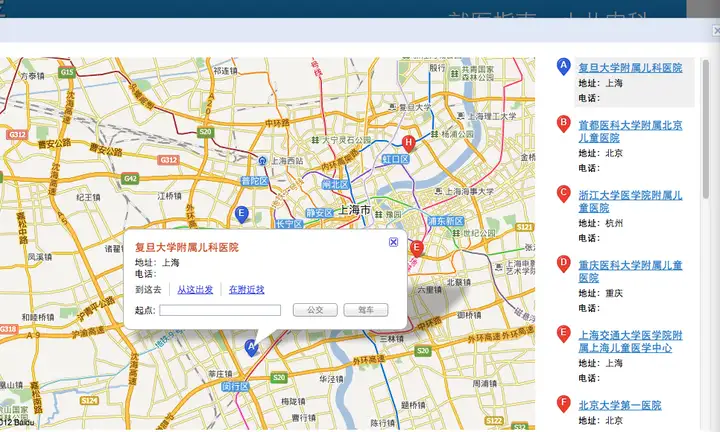Click the 杨浦公园 park icon
The image size is (720, 432).
434,134
